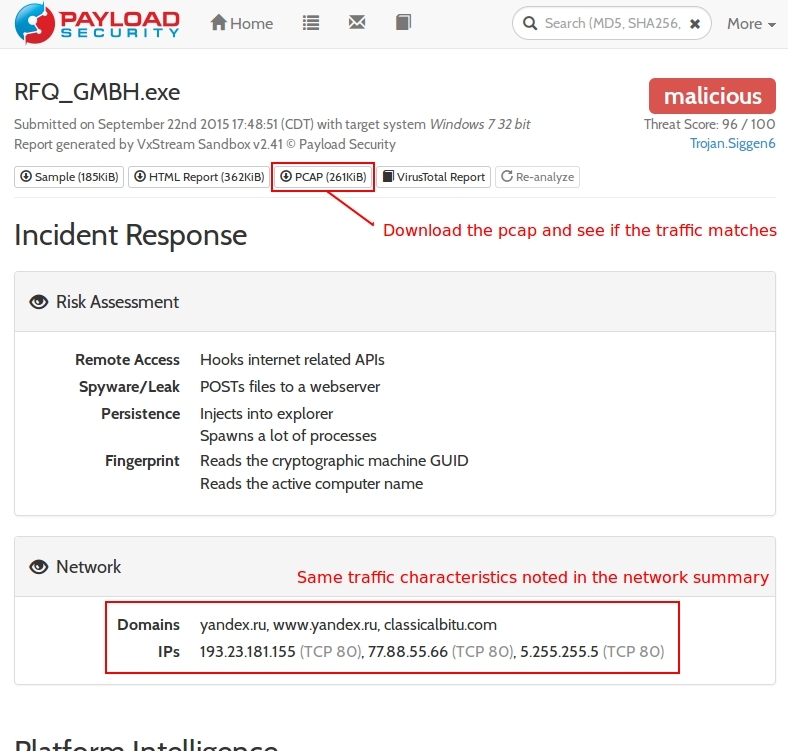Screen dimensions: 788x751
Task: Expand the More dropdown menu
Action: pos(751,24)
